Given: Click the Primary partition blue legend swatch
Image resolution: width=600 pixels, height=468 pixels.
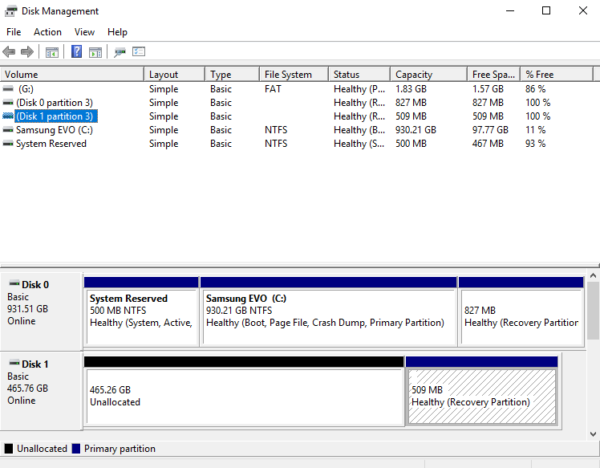Looking at the screenshot, I should 76,448.
